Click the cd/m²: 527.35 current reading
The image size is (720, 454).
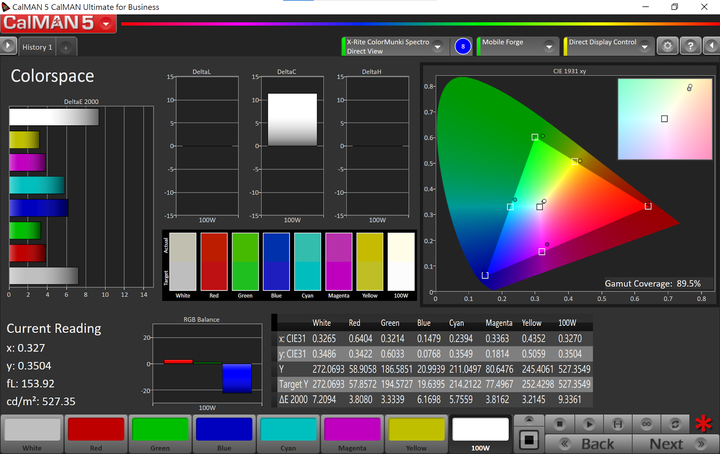click(x=41, y=401)
